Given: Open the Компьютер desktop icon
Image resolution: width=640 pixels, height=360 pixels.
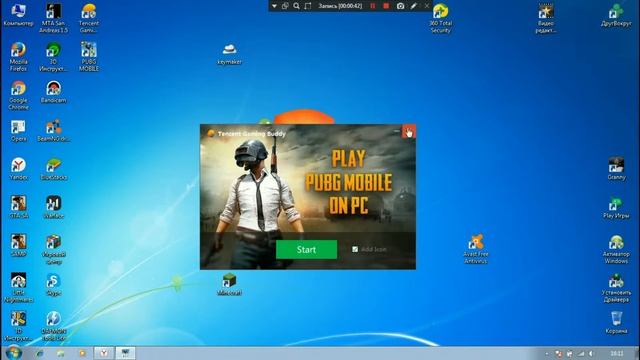Looking at the screenshot, I should click(18, 15).
